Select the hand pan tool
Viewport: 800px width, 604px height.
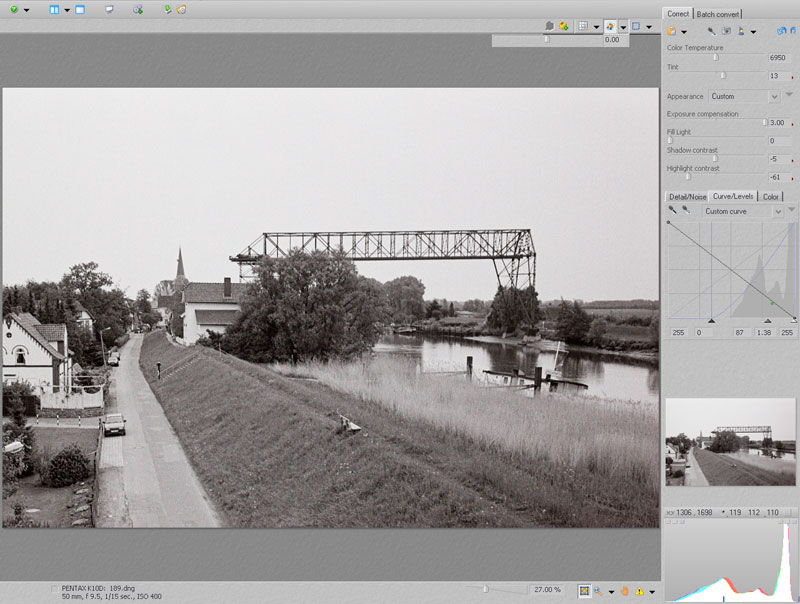pyautogui.click(x=624, y=590)
